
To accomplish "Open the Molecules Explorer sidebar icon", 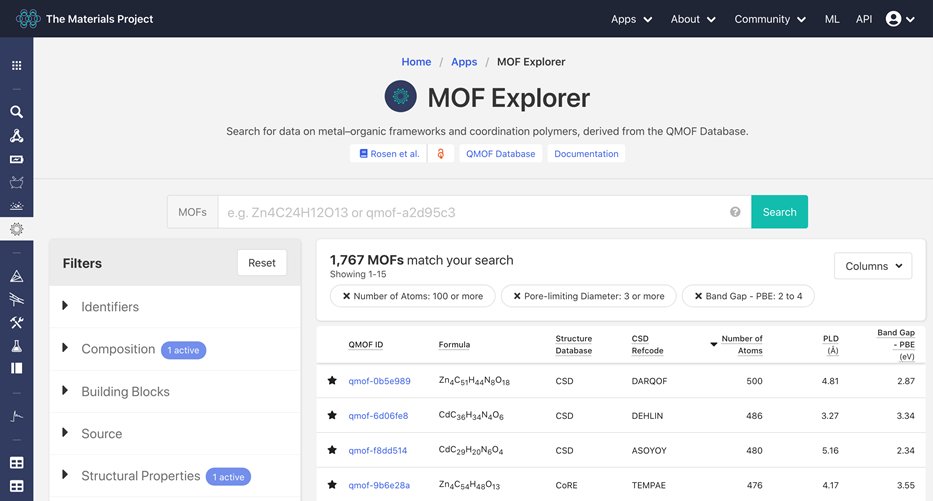I will pos(17,136).
